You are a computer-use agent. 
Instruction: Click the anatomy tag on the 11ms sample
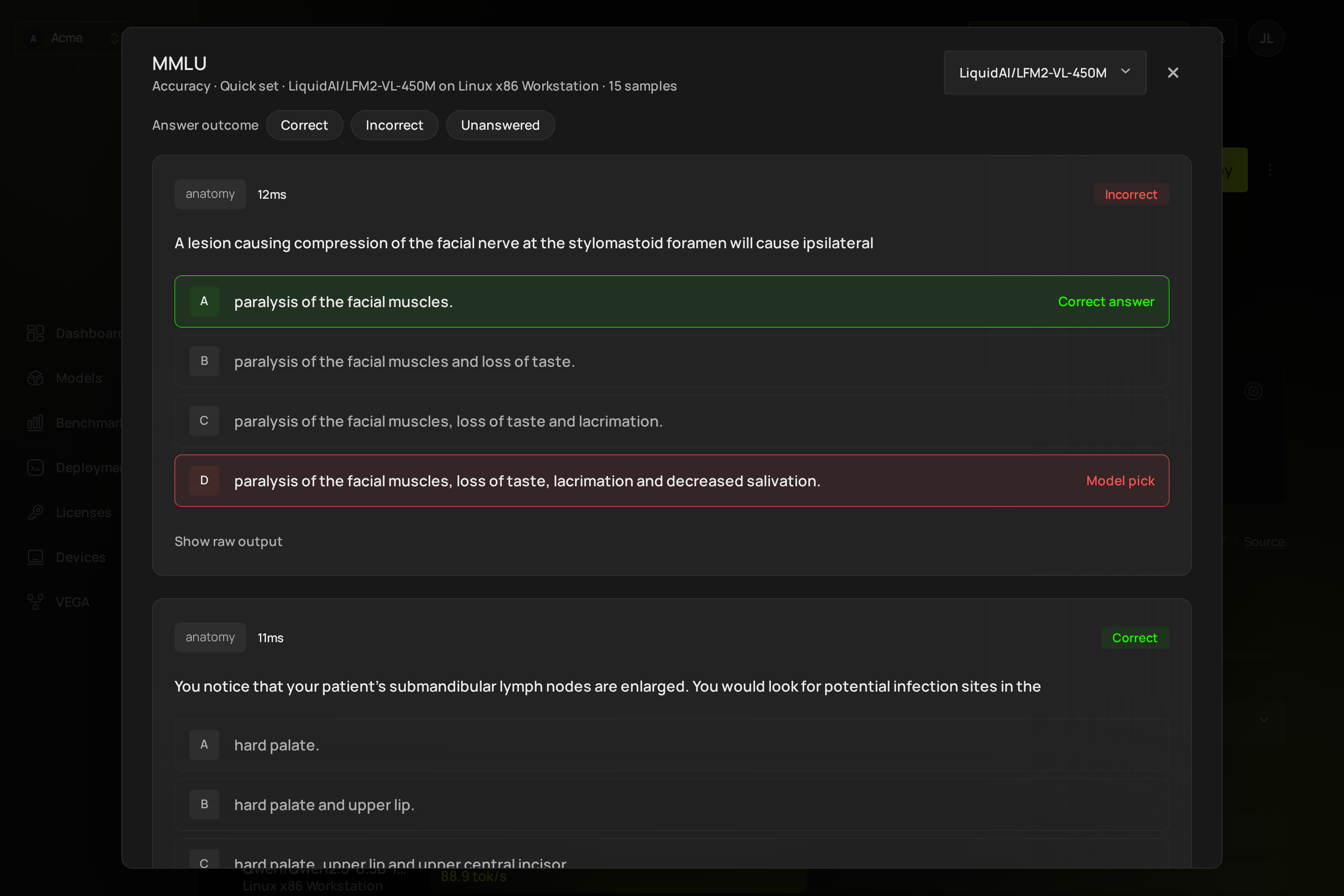tap(210, 637)
